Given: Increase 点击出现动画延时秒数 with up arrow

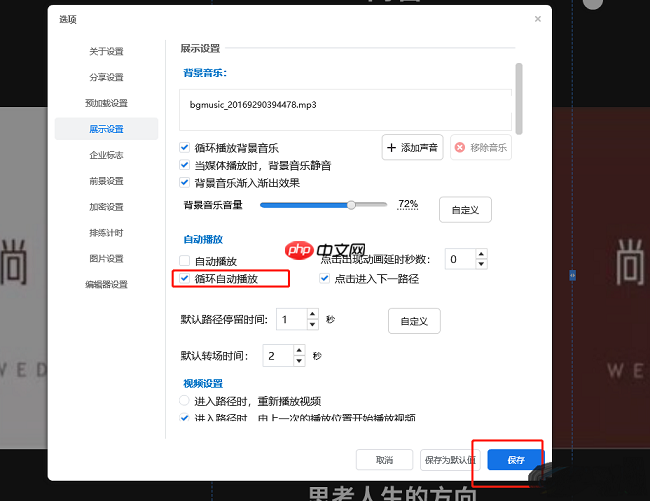Looking at the screenshot, I should [481, 254].
